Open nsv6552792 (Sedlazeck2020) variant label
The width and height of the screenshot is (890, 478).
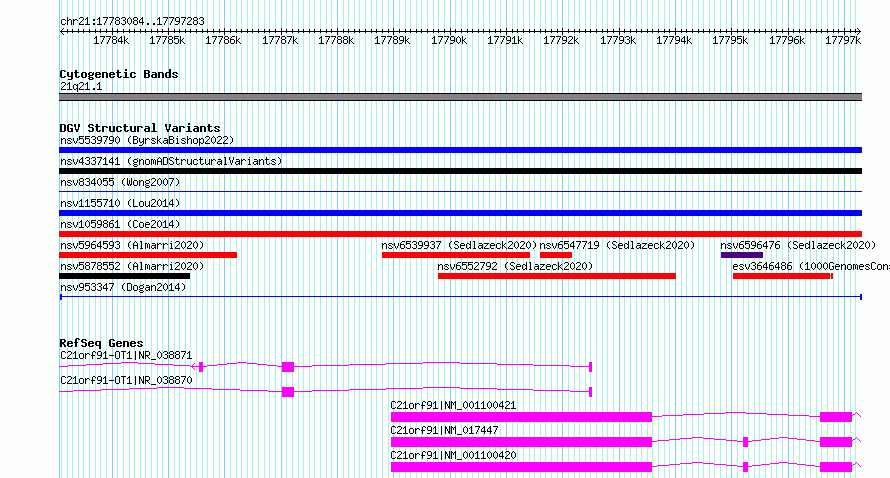[x=515, y=266]
